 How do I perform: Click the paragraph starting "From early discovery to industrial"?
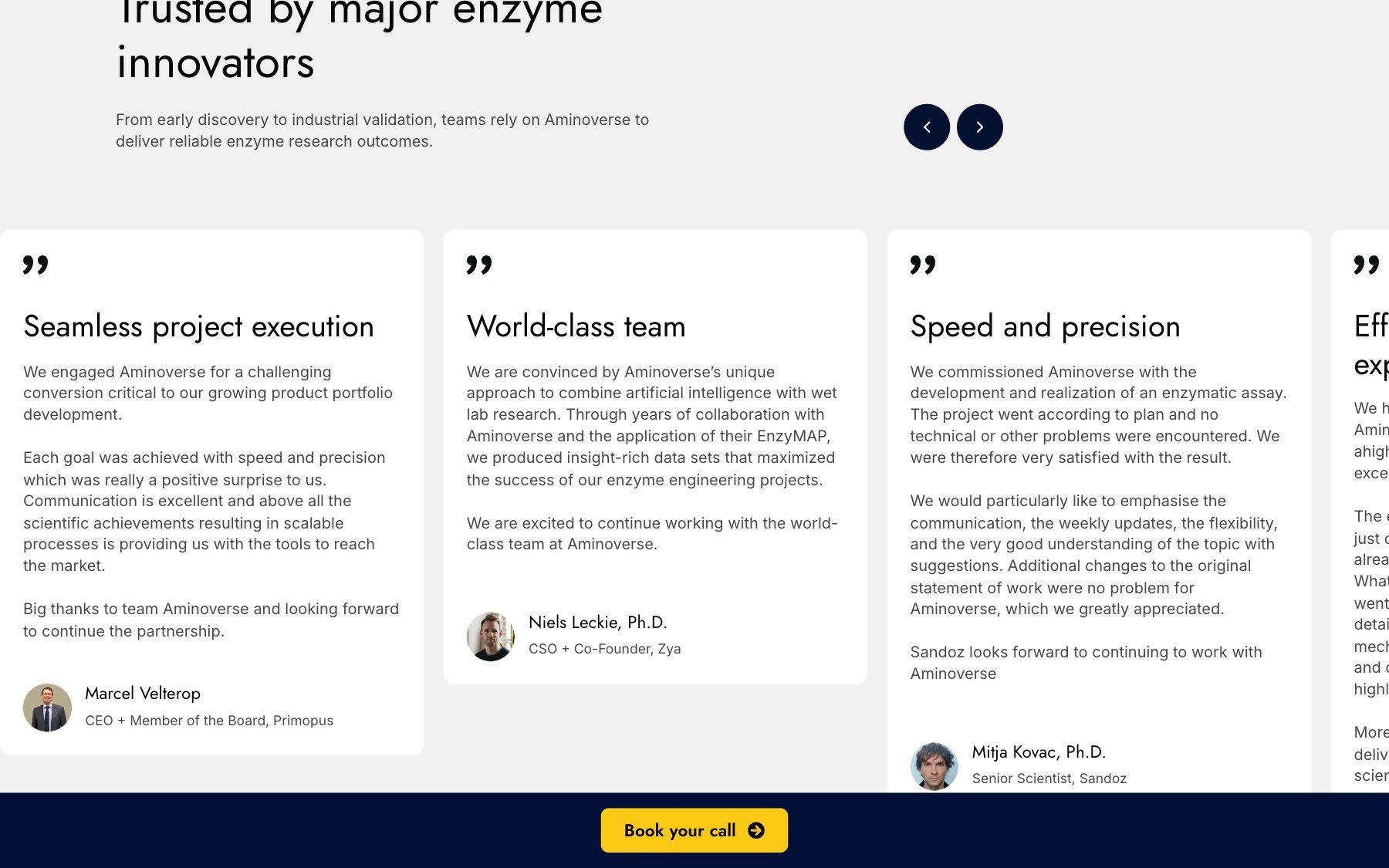point(383,130)
